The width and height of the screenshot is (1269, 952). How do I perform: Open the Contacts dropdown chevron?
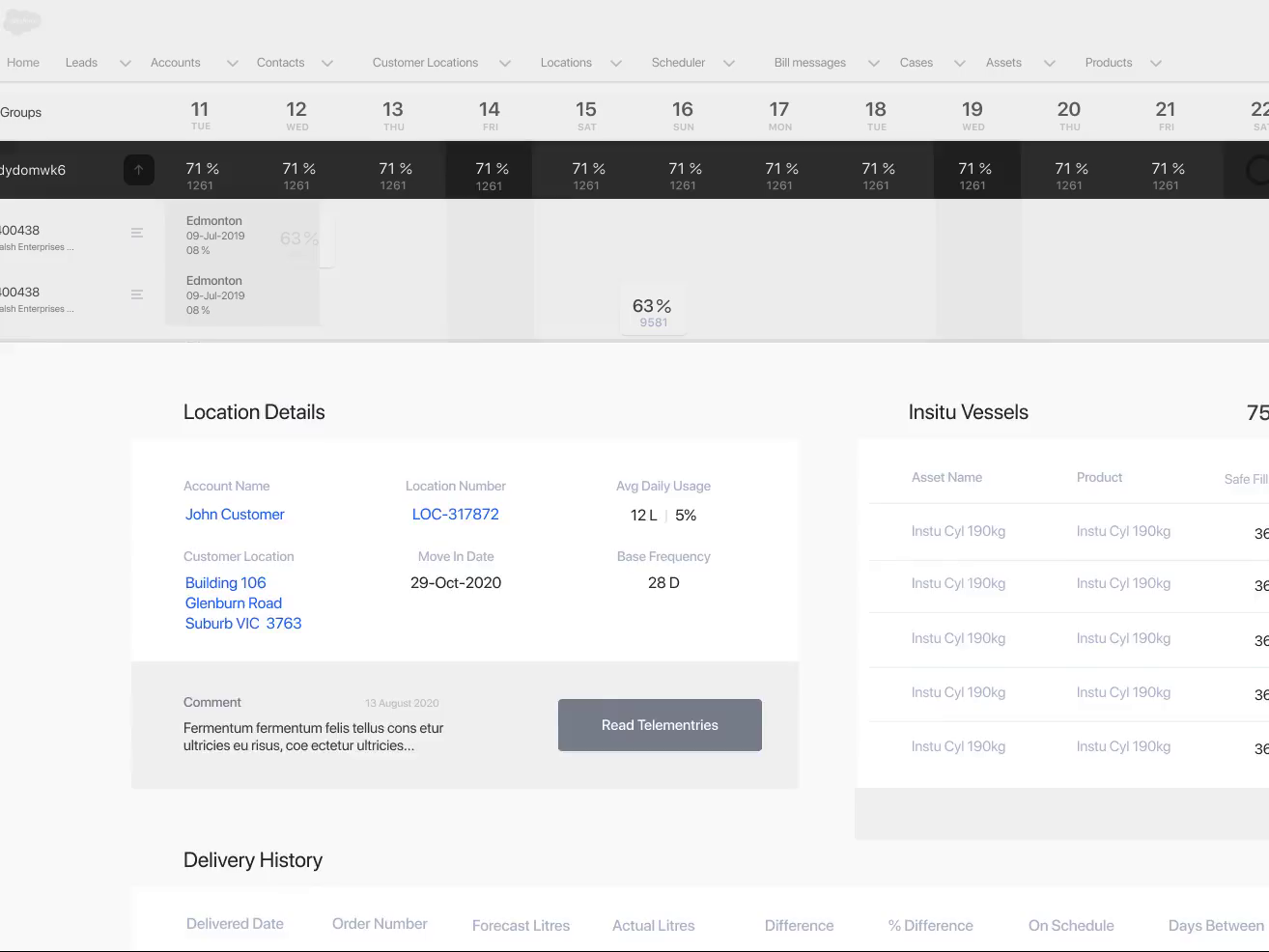[x=328, y=62]
